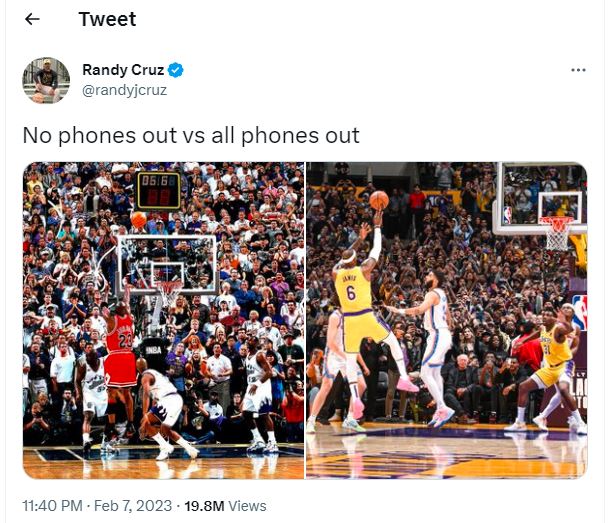Open the left Chicago Bulls game photo

coord(164,320)
